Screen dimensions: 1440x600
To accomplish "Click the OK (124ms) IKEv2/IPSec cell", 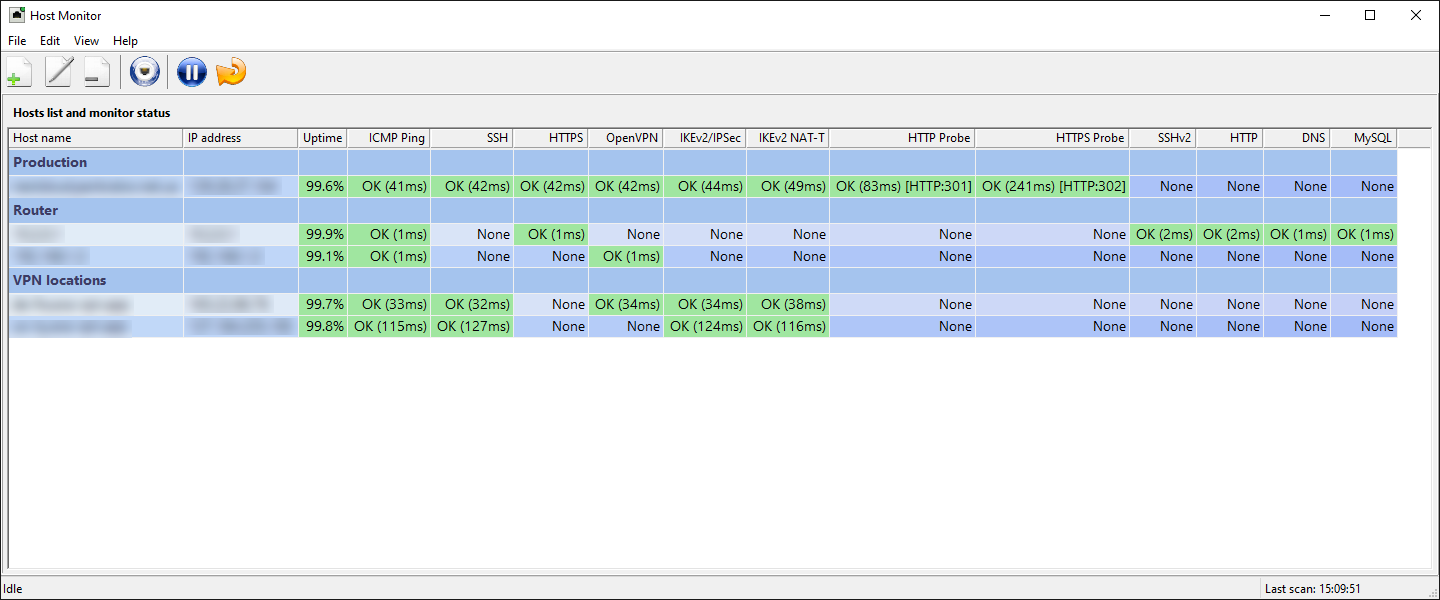I will [x=705, y=326].
